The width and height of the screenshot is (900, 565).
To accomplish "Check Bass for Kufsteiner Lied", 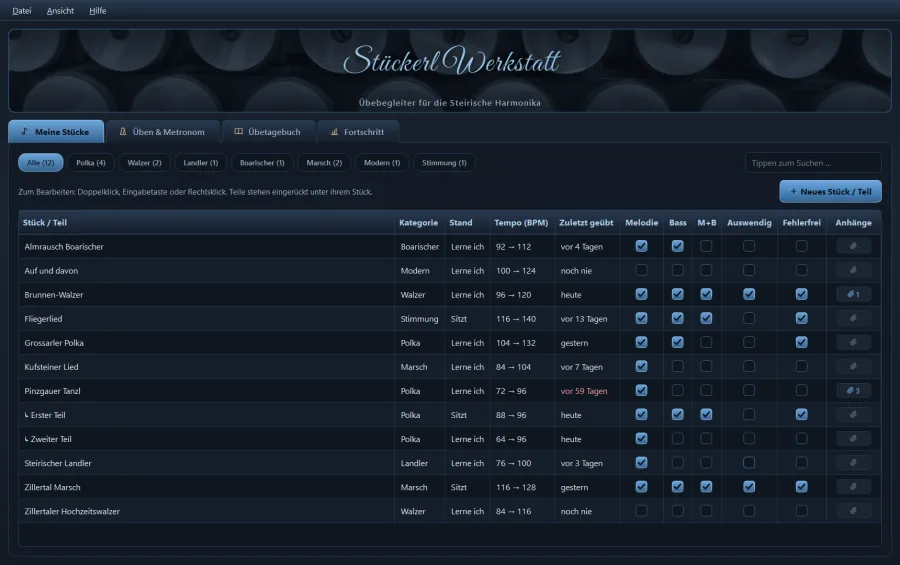I will point(678,367).
